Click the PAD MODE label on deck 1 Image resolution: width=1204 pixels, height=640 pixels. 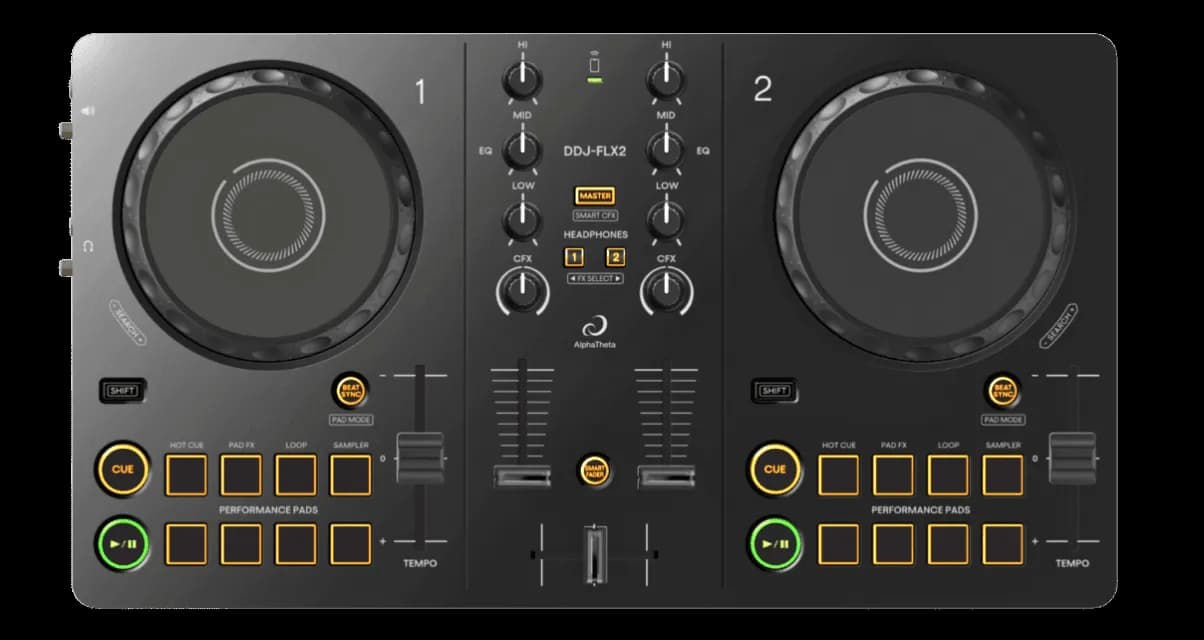[x=350, y=420]
